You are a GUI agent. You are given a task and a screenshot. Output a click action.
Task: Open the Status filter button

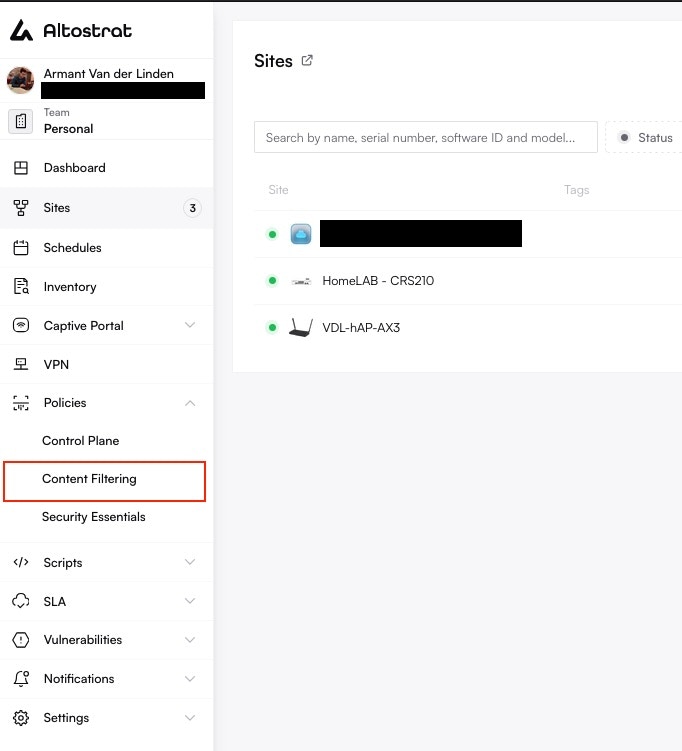click(x=644, y=137)
